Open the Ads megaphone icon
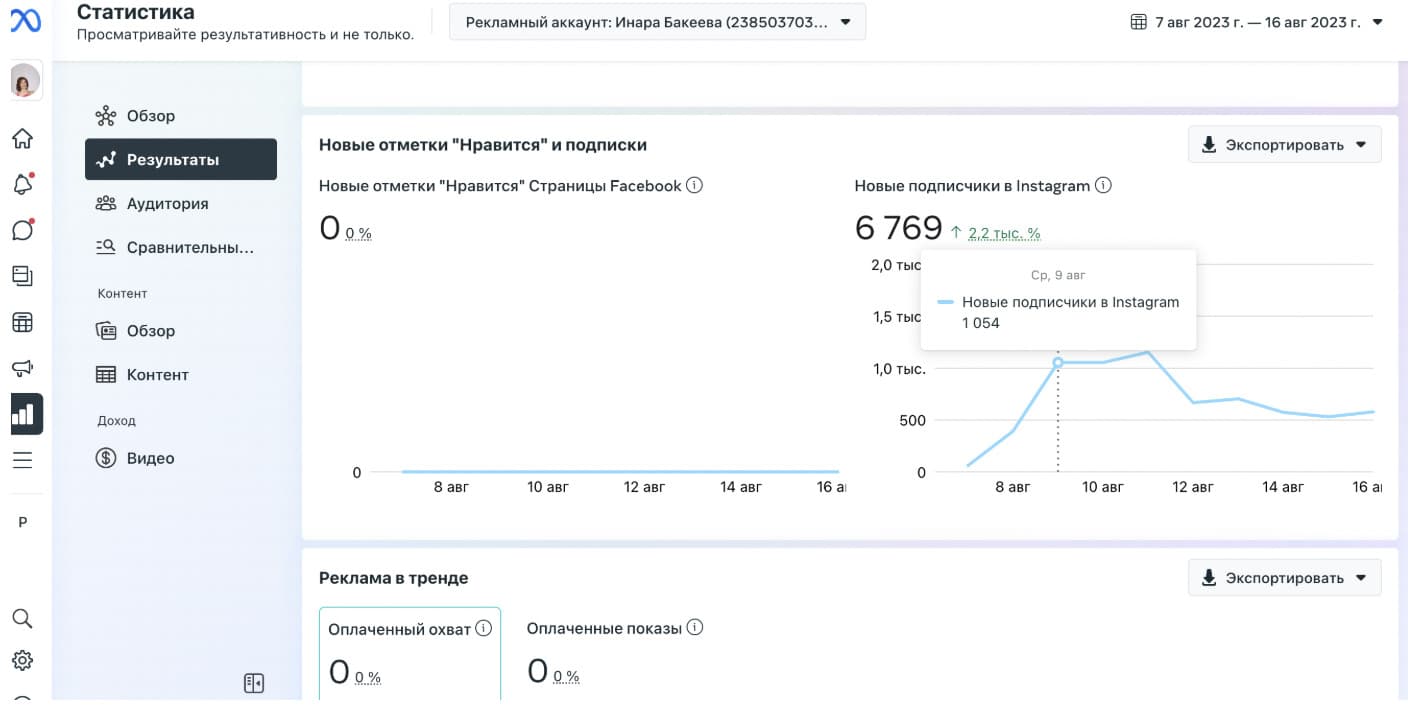 [x=22, y=368]
